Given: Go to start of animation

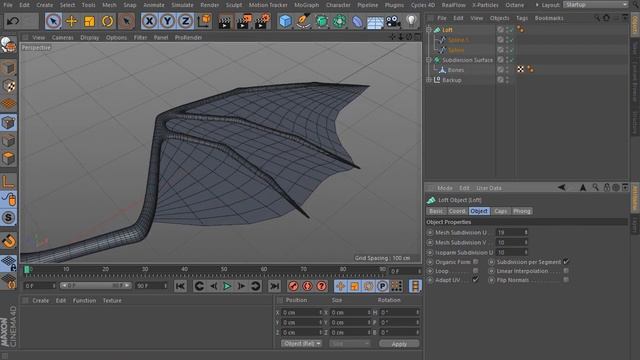Looking at the screenshot, I should (180, 286).
